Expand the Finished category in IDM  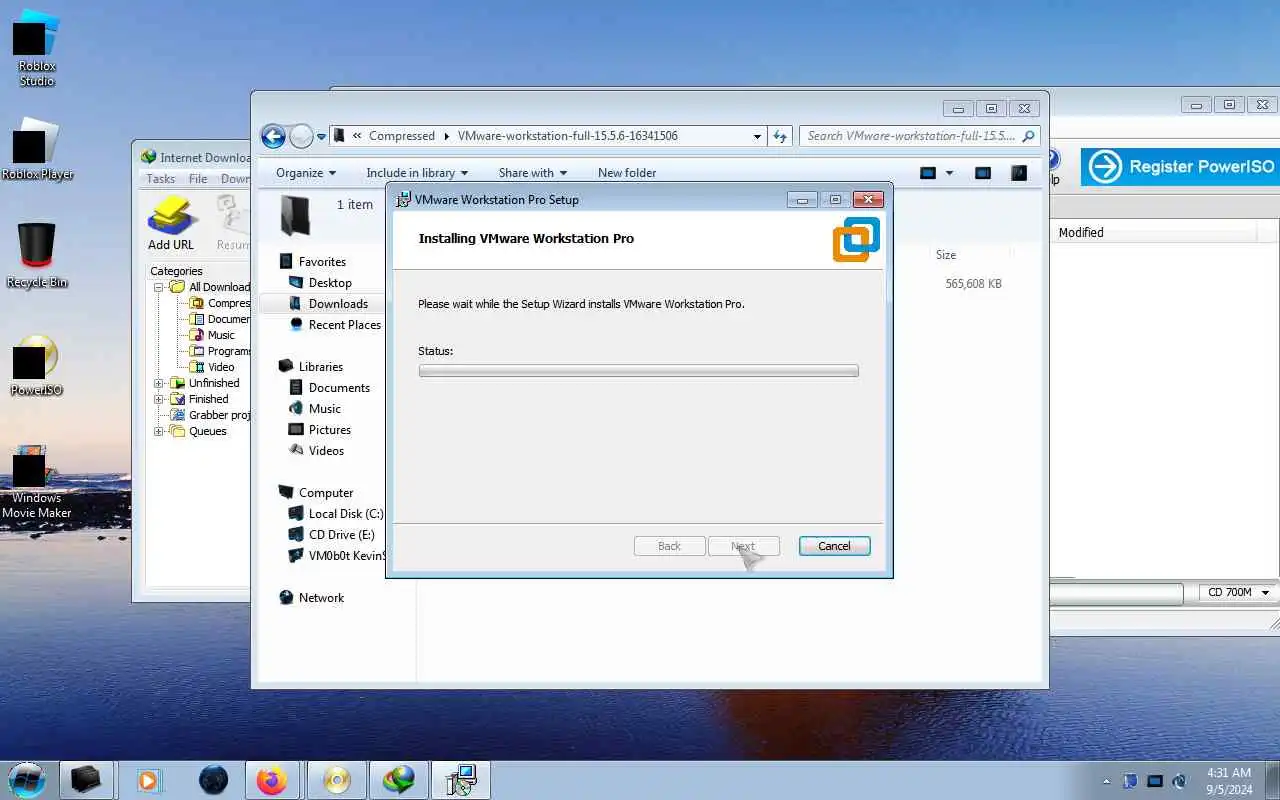[x=159, y=399]
